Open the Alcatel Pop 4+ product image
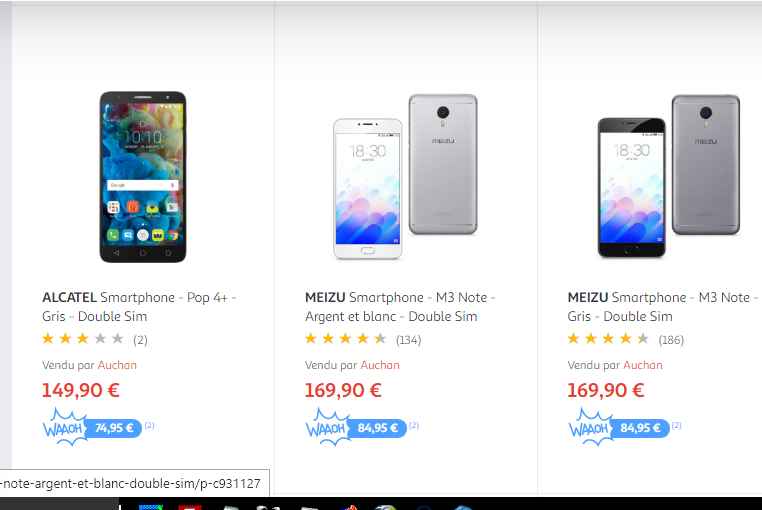This screenshot has height=510, width=762. [x=143, y=177]
